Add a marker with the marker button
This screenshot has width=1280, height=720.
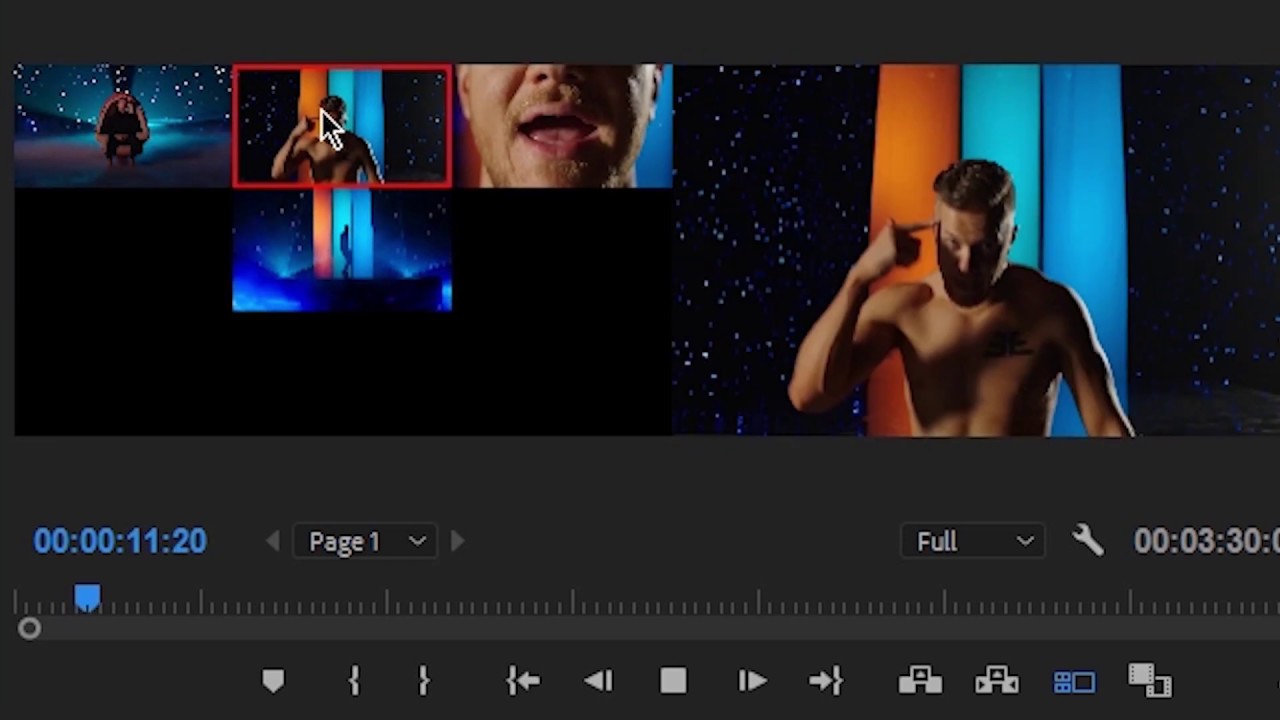coord(273,681)
